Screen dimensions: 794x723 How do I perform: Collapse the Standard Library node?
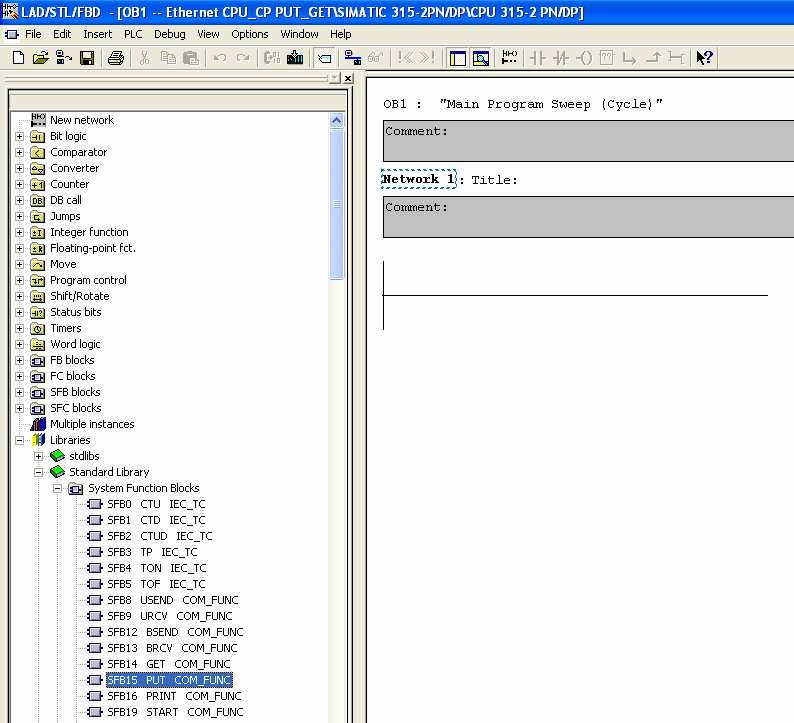(38, 472)
